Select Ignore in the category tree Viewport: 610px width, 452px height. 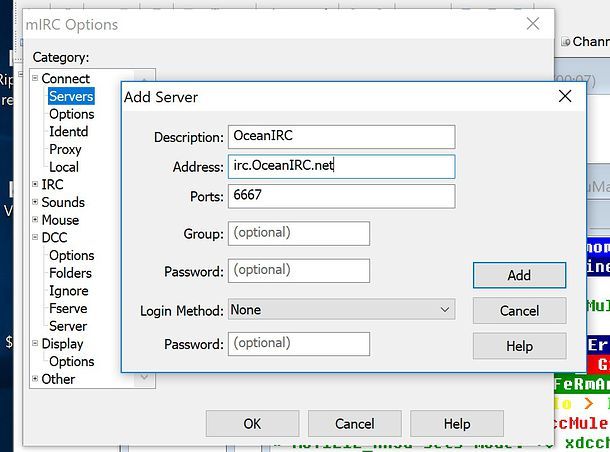point(69,291)
